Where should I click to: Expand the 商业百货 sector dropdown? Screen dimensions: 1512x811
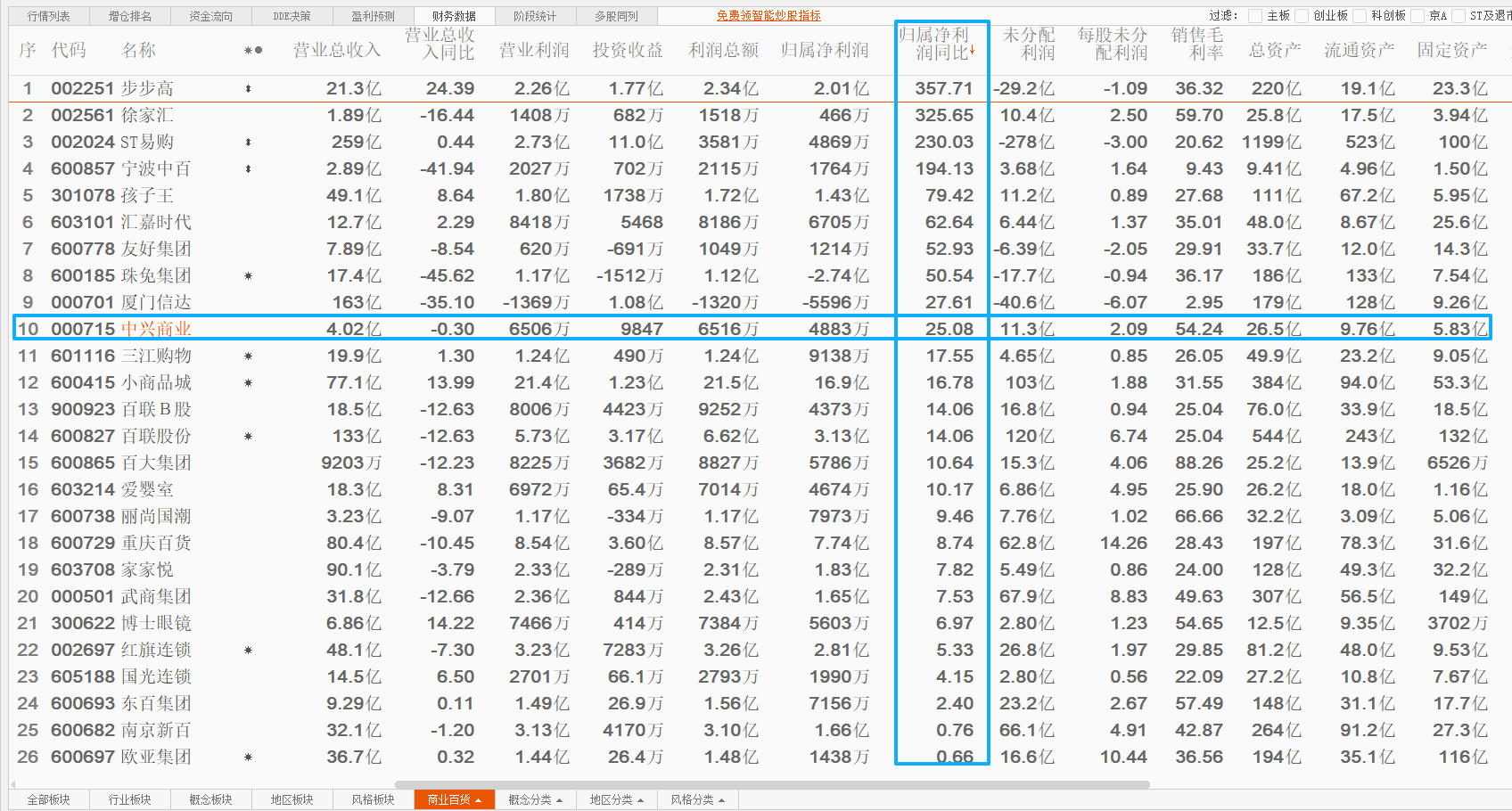coord(454,799)
